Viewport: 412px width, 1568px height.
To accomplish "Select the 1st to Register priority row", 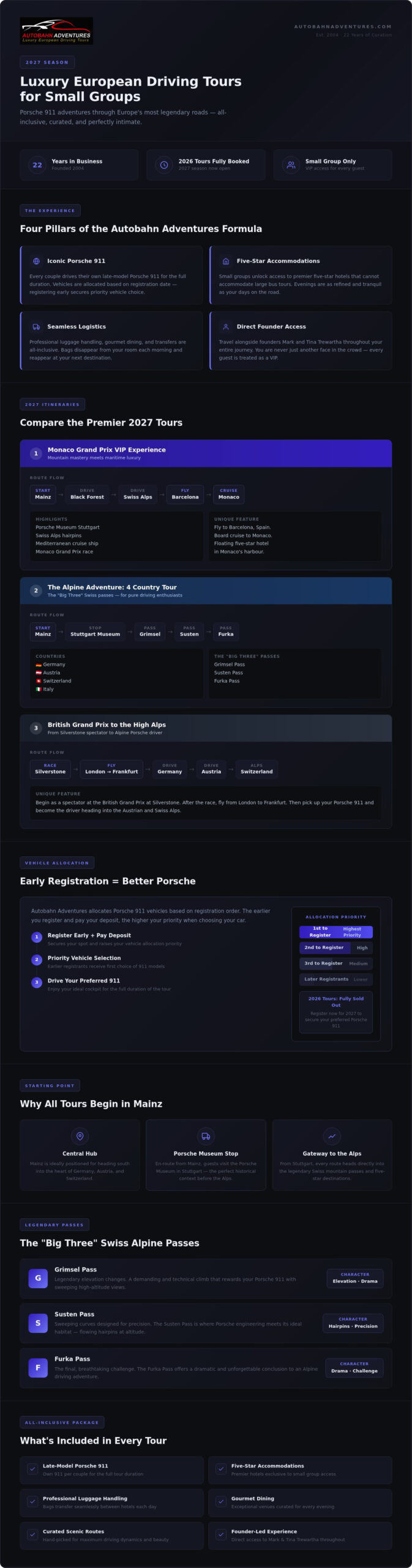I will click(336, 932).
